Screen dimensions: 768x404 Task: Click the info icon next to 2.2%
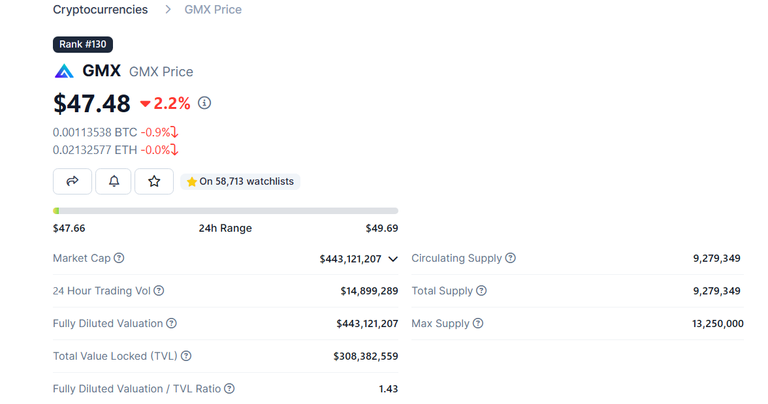204,103
